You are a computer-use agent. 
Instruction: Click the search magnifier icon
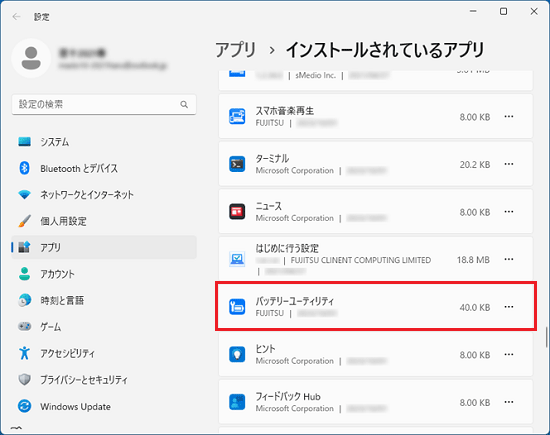184,104
